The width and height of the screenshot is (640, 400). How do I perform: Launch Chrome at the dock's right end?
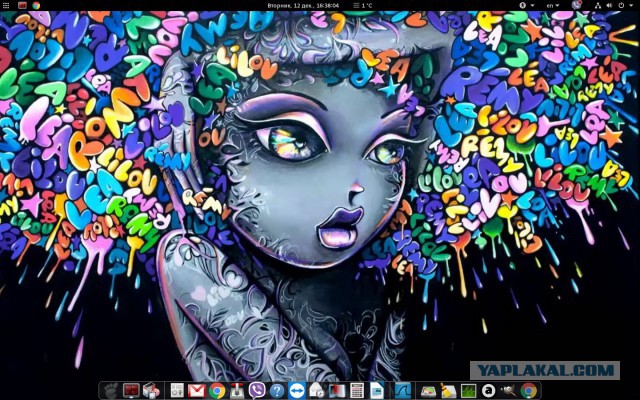click(x=528, y=391)
